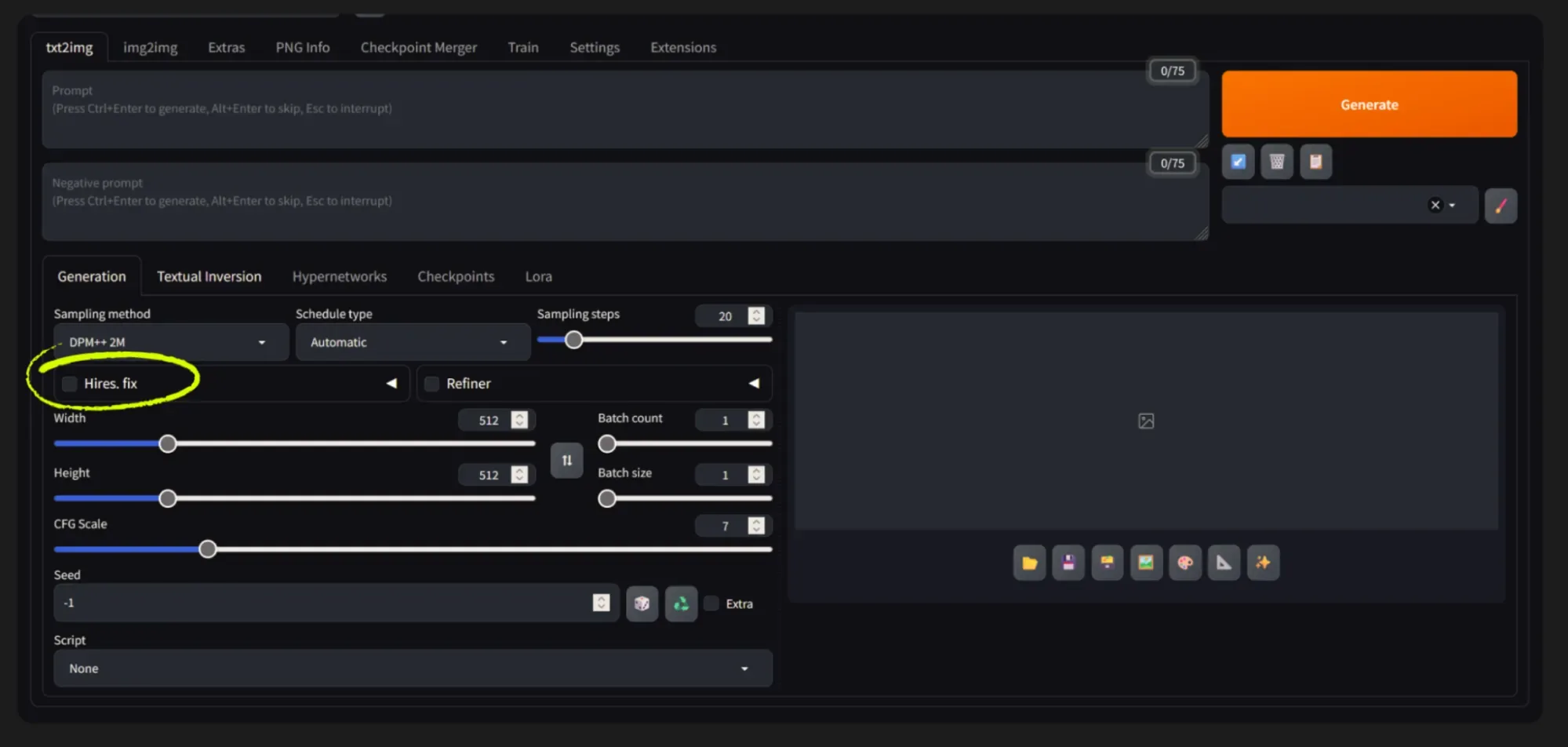The image size is (1568, 747).
Task: Enable the Refiner checkbox
Action: coord(431,384)
